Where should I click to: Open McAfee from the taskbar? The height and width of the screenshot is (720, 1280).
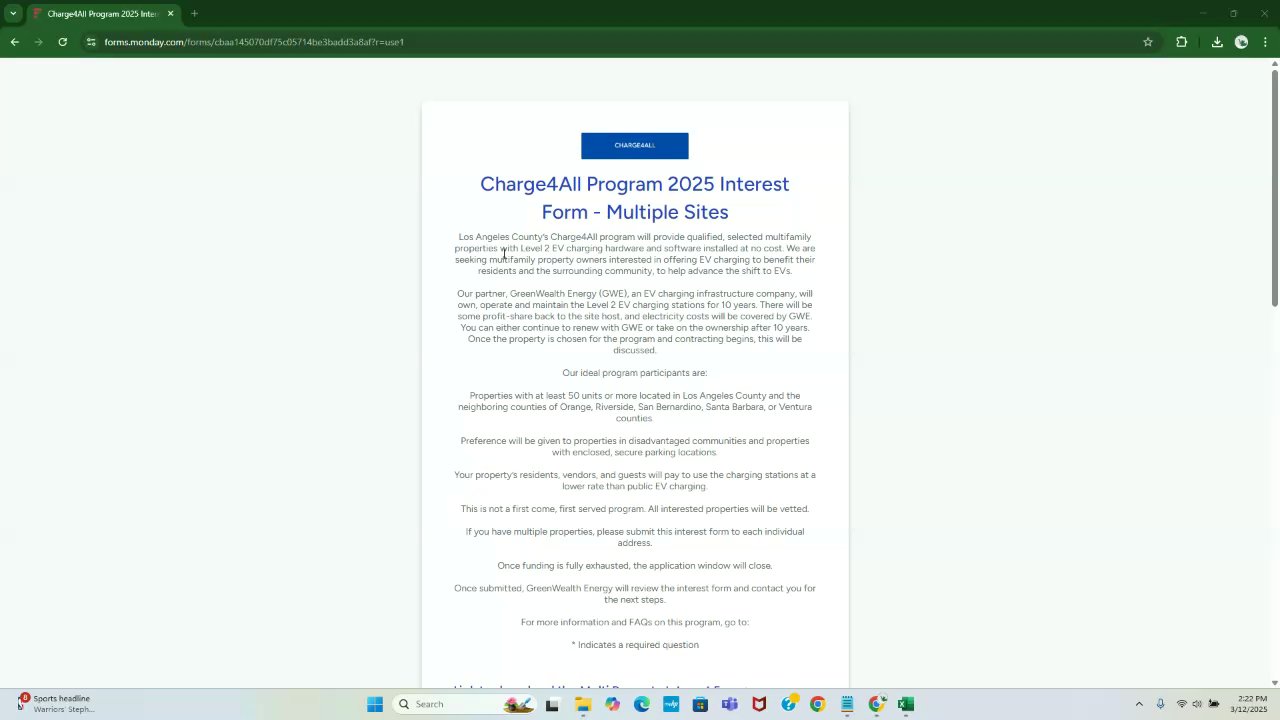pos(759,704)
